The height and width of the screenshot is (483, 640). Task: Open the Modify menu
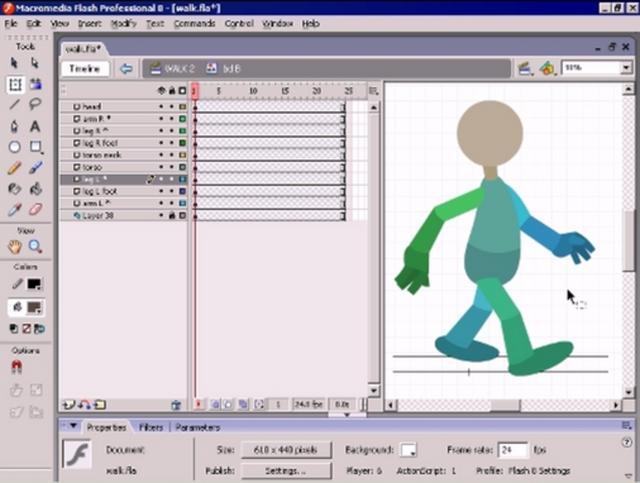pos(124,24)
